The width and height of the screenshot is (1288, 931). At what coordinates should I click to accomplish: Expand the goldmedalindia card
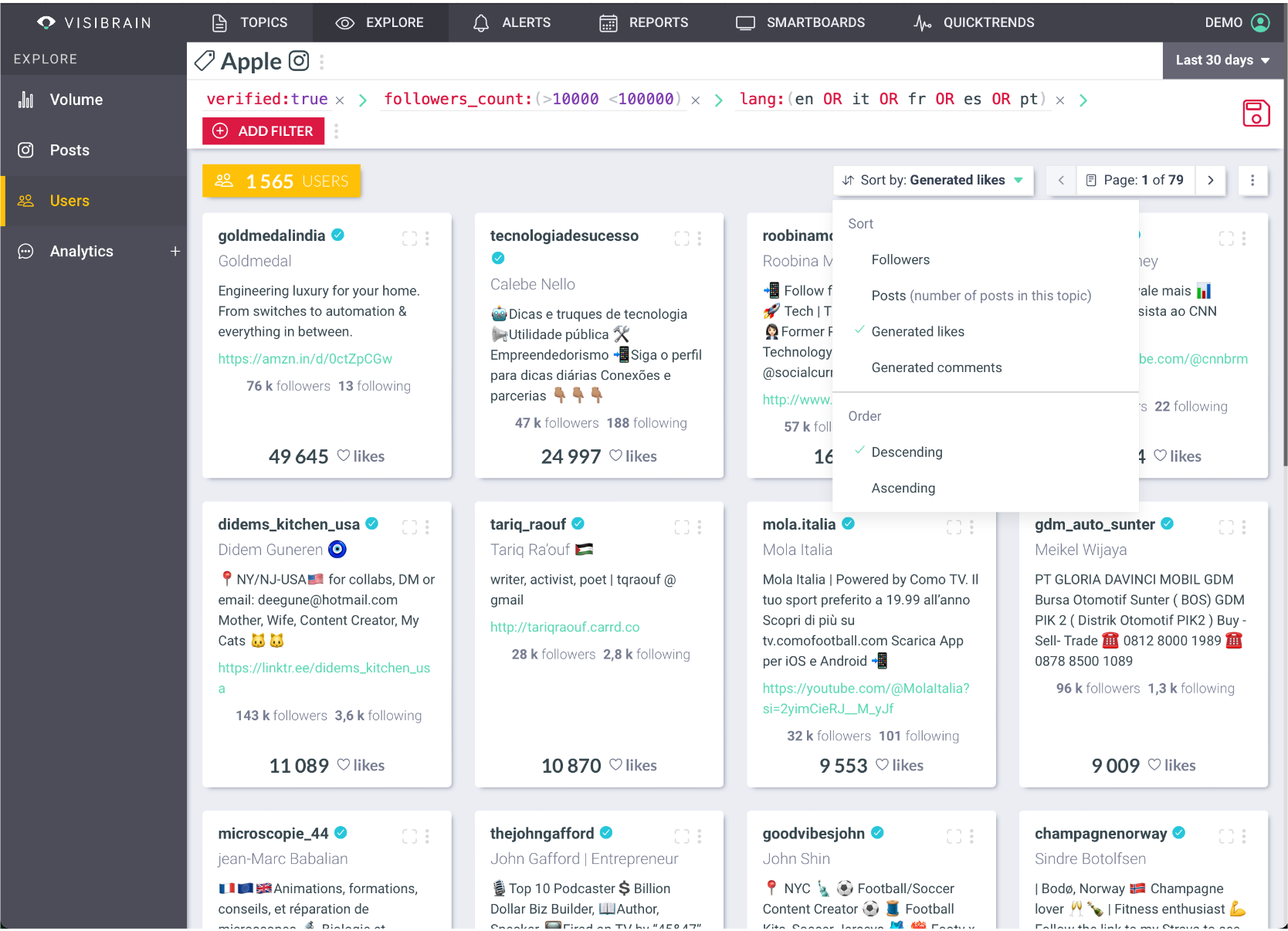coord(409,239)
